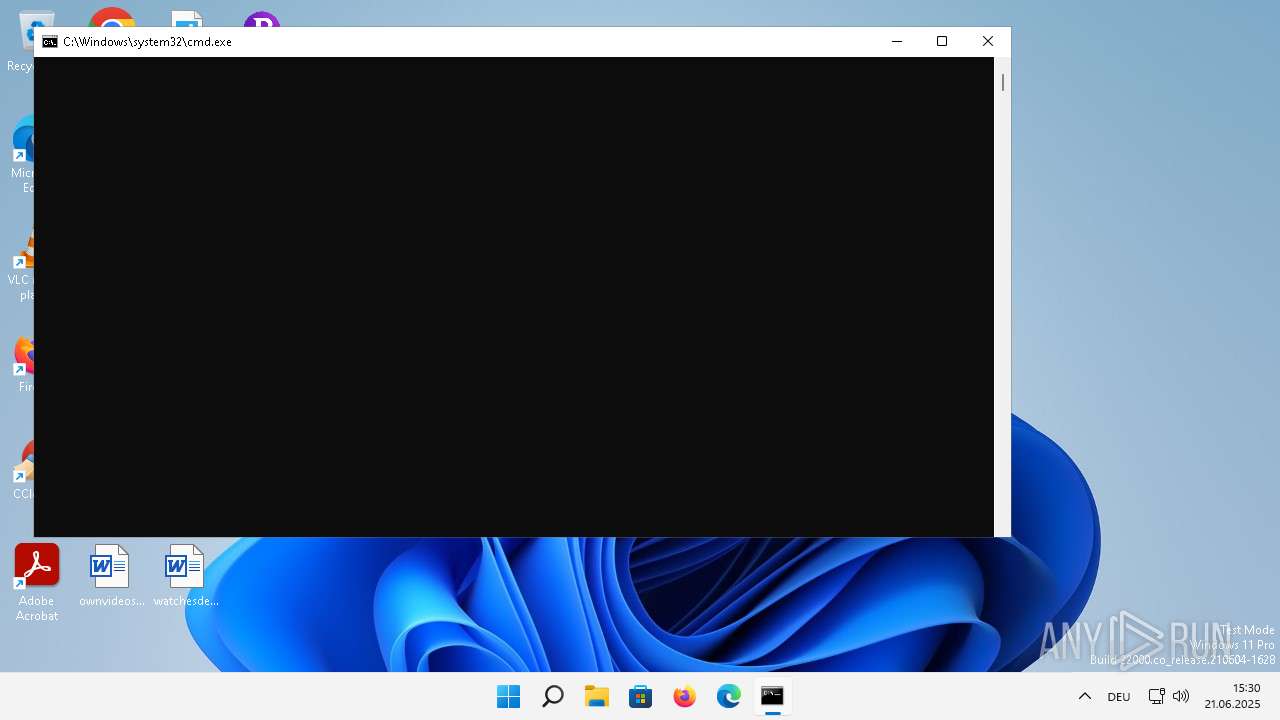Select the Firefox desktop shortcut
Screen dimensions: 1280x720
coord(22,365)
